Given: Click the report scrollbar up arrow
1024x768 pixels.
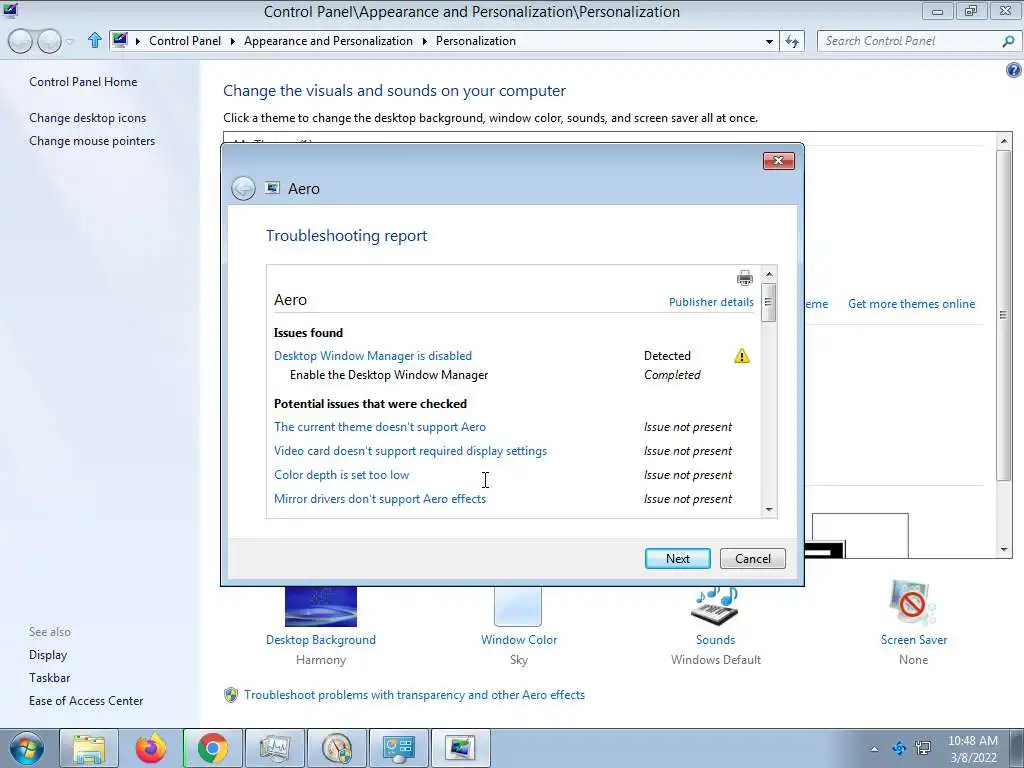Looking at the screenshot, I should [769, 274].
